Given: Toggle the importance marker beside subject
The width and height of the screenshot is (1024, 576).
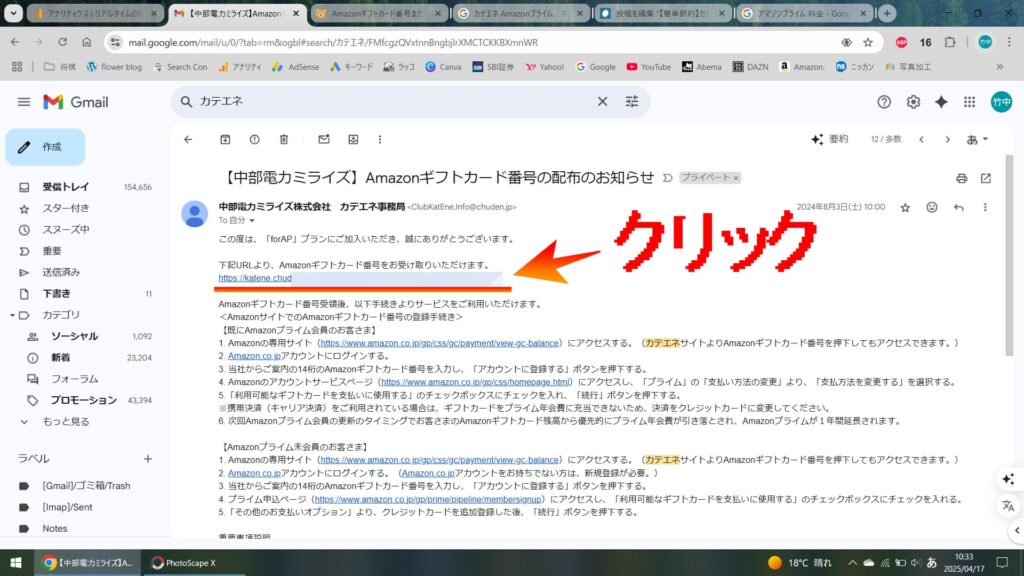Looking at the screenshot, I should click(x=667, y=178).
